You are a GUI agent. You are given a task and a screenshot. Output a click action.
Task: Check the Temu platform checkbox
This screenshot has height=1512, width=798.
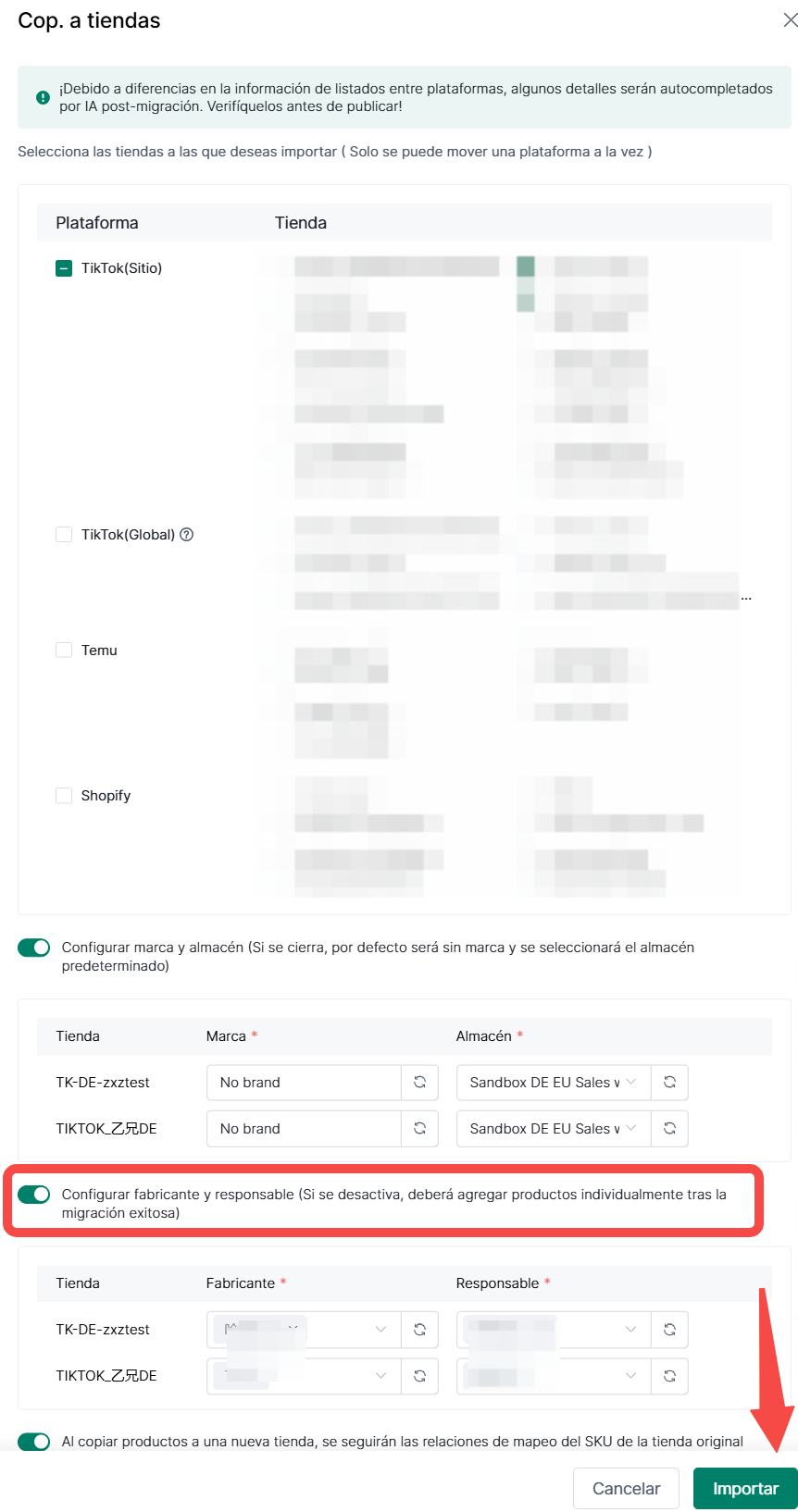coord(64,650)
